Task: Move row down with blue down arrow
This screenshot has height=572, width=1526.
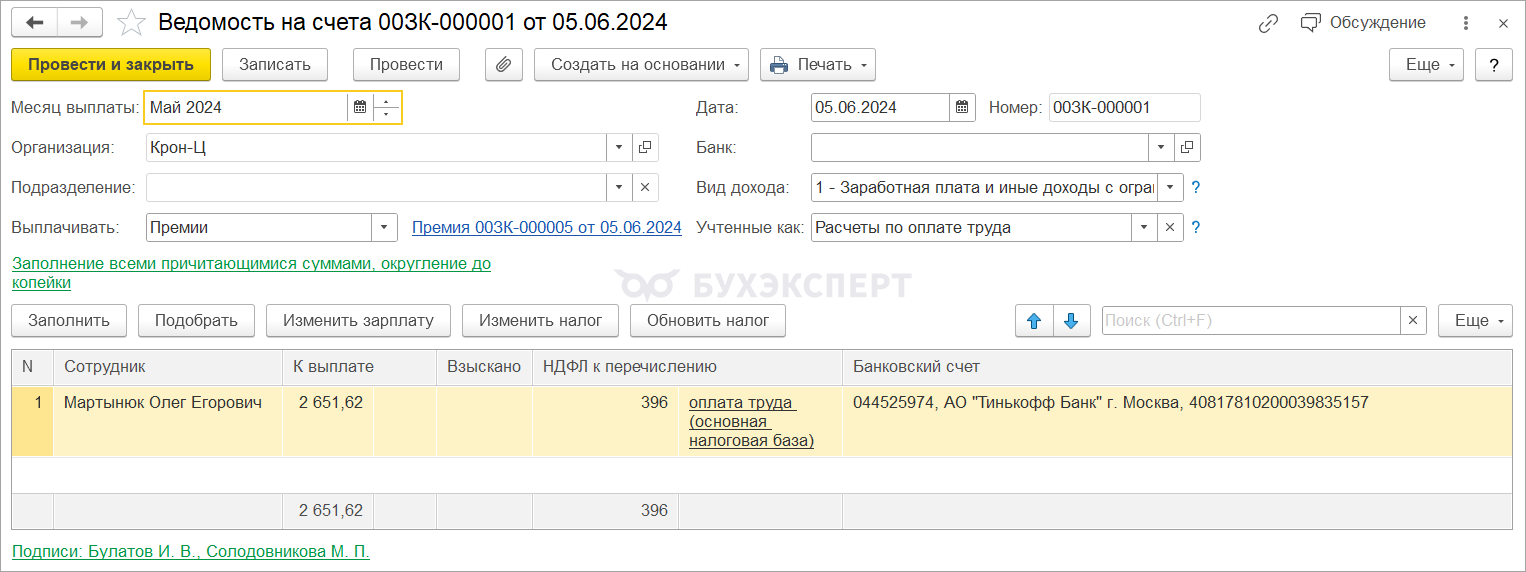Action: [x=1071, y=321]
